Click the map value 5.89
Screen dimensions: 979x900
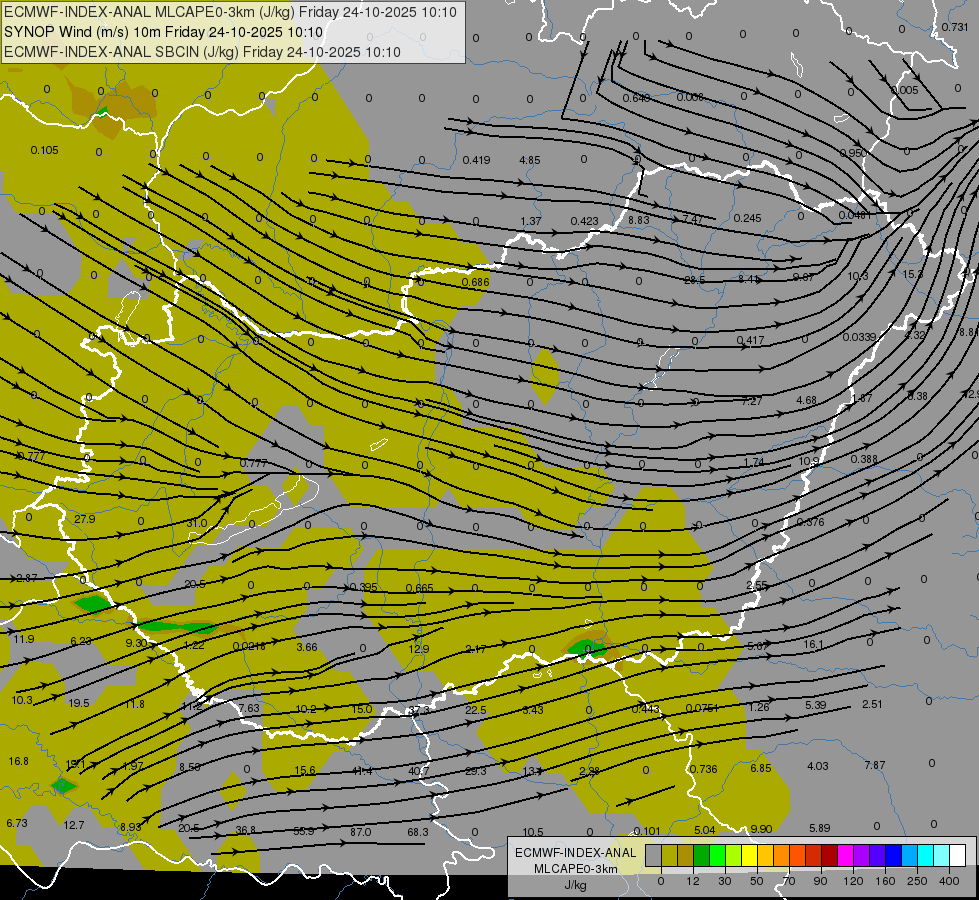click(819, 828)
